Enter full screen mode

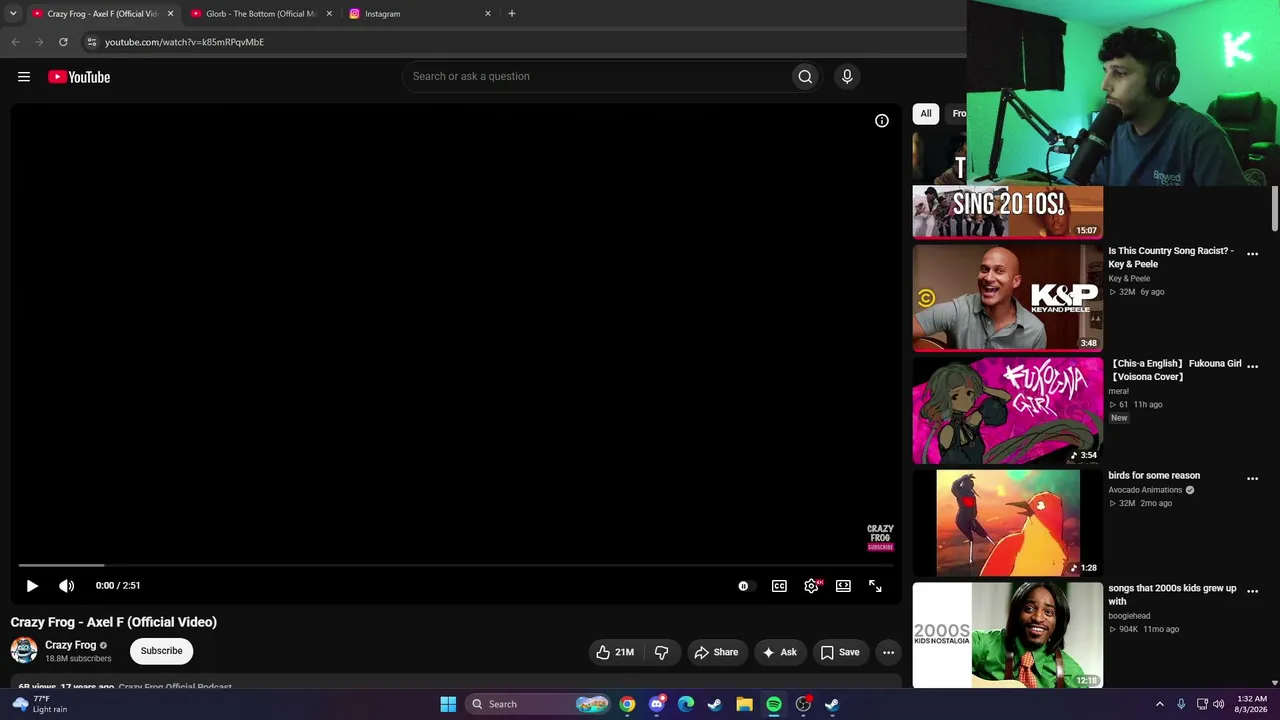tap(875, 586)
